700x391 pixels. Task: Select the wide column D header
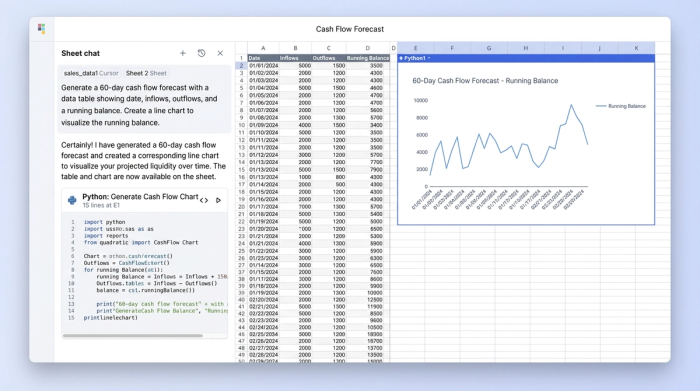click(x=367, y=48)
